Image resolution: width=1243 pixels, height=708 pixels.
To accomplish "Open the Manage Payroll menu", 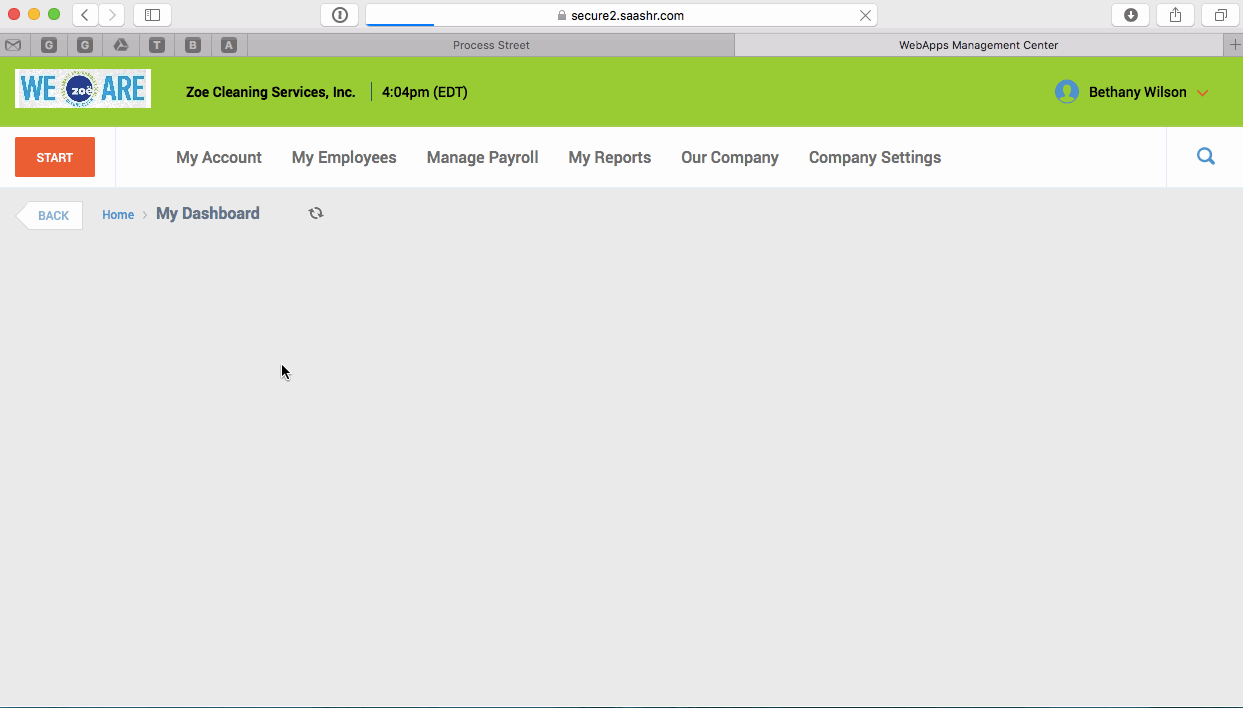I will coord(482,157).
